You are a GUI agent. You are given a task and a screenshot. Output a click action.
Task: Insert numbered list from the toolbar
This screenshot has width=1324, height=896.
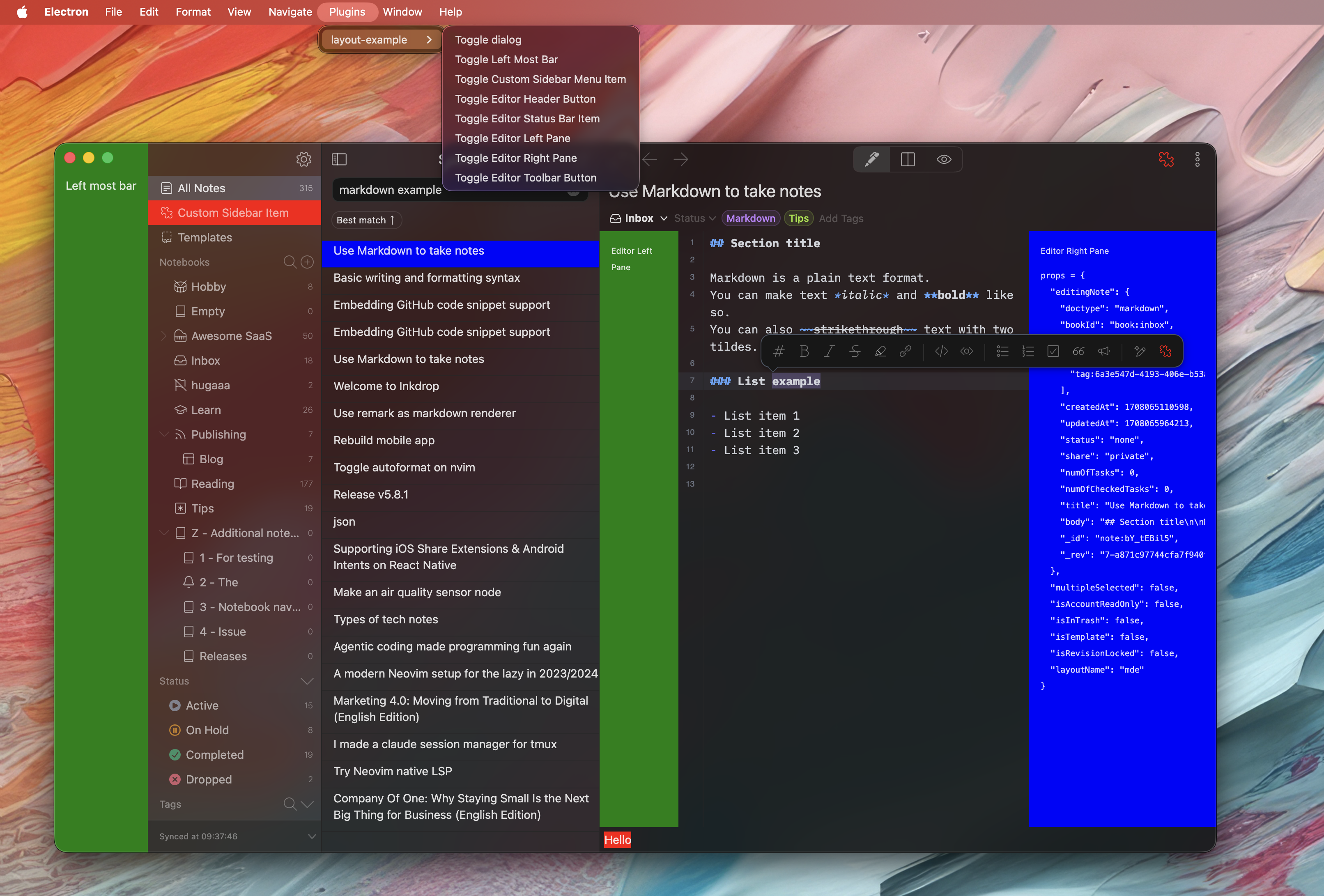1028,352
